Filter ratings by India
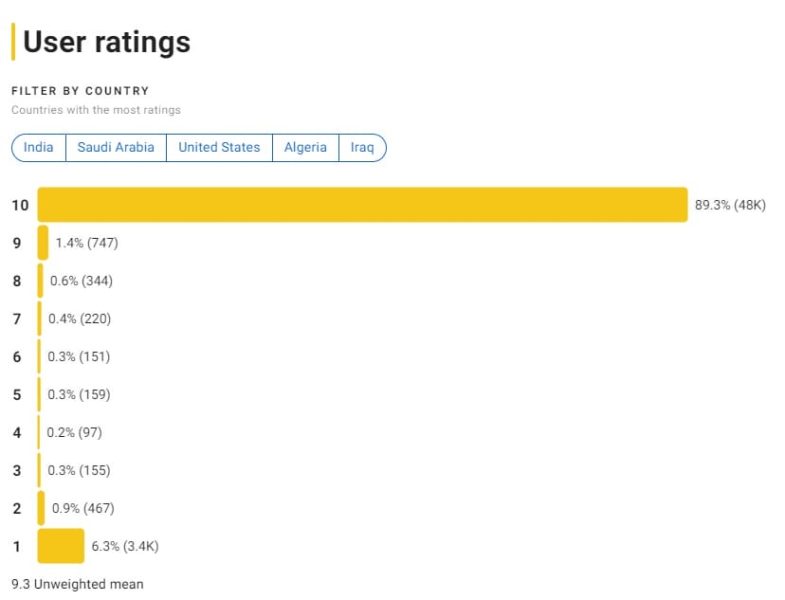This screenshot has width=785, height=600. click(x=39, y=147)
